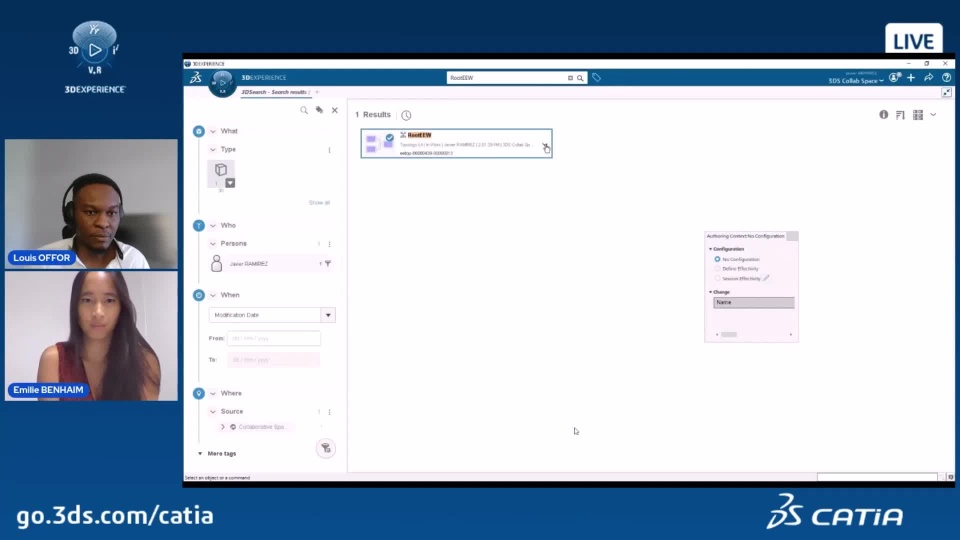Open the sort results icon

pos(900,115)
